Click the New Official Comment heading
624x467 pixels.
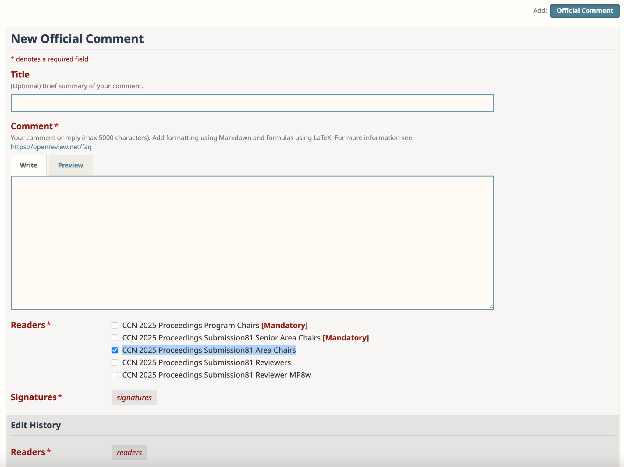tap(78, 39)
